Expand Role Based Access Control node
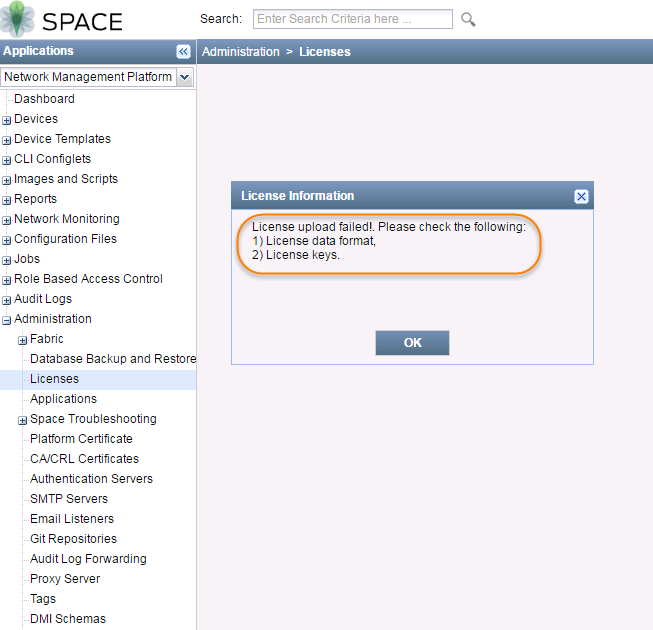The height and width of the screenshot is (630, 653). (6, 280)
